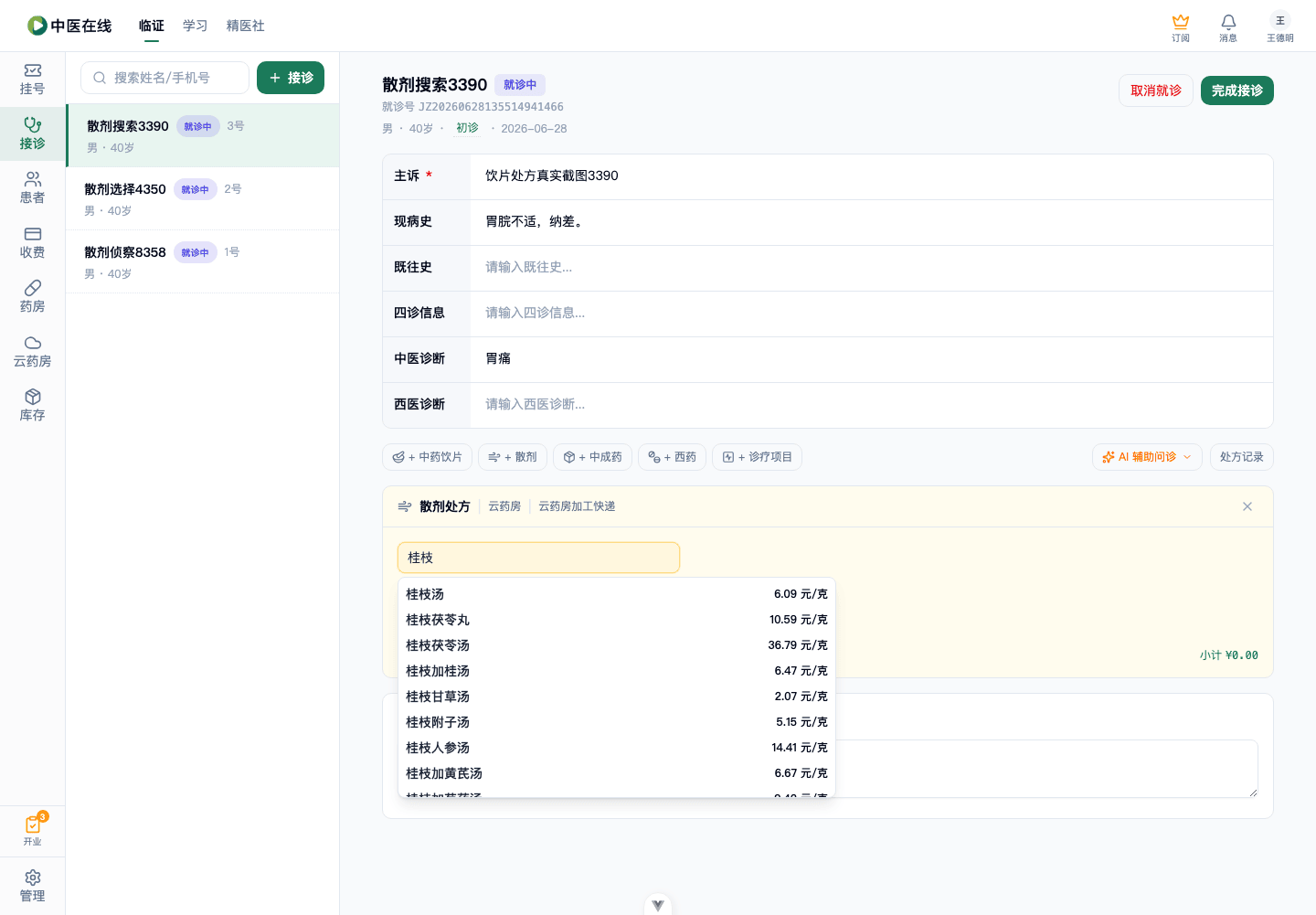1316x915 pixels.
Task: Close the 散剂处方 panel with X
Action: click(x=1247, y=506)
